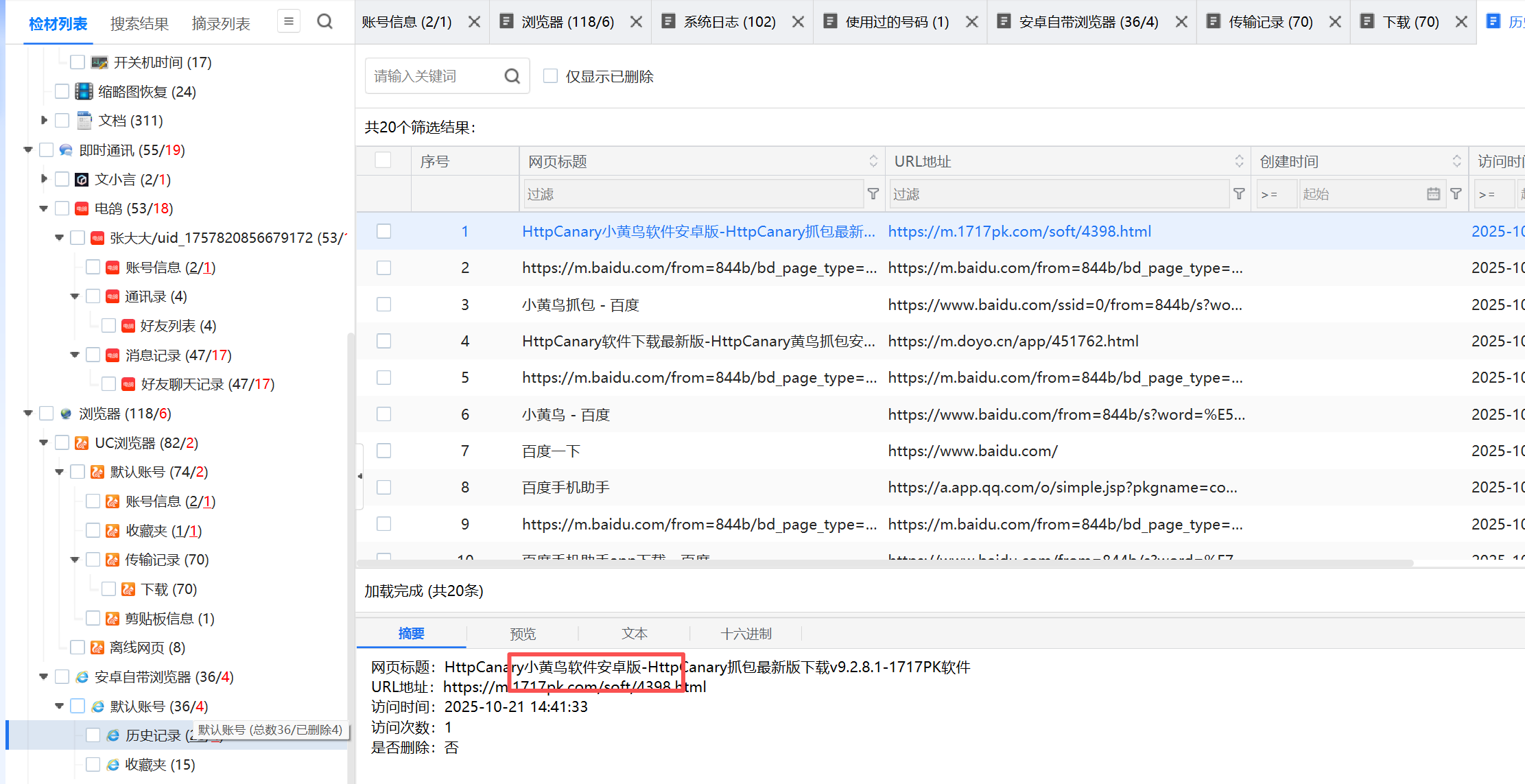Click the UC浏览器 orange icon
The height and width of the screenshot is (784, 1525).
82,443
